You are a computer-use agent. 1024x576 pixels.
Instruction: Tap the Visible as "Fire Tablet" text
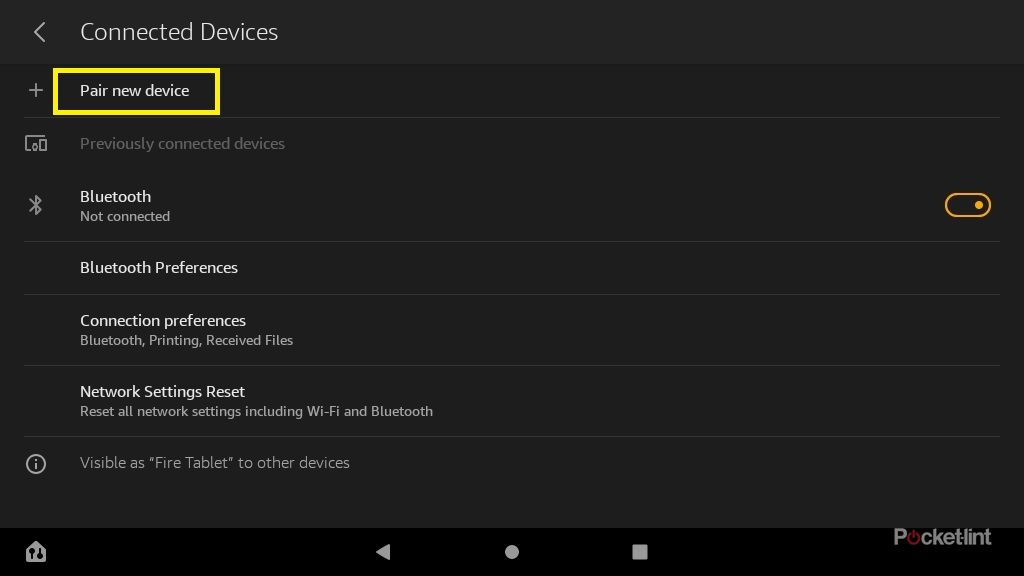(x=215, y=463)
